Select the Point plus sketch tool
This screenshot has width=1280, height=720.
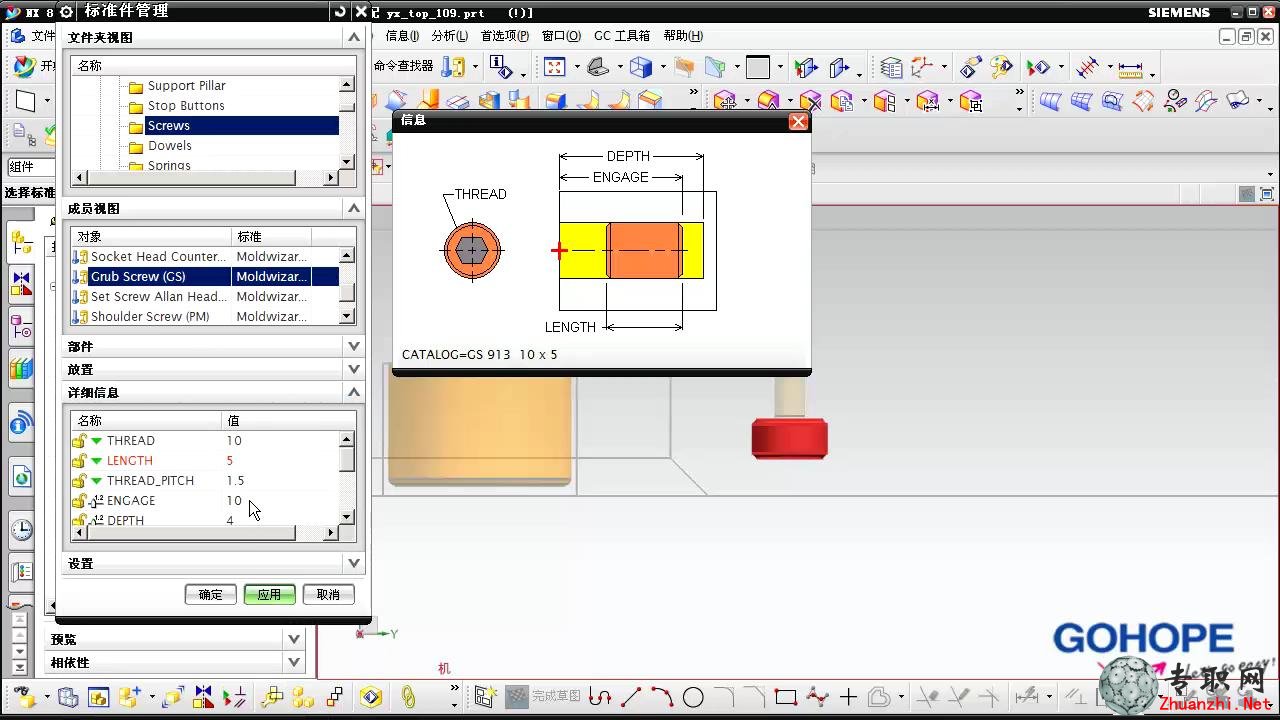coord(848,696)
